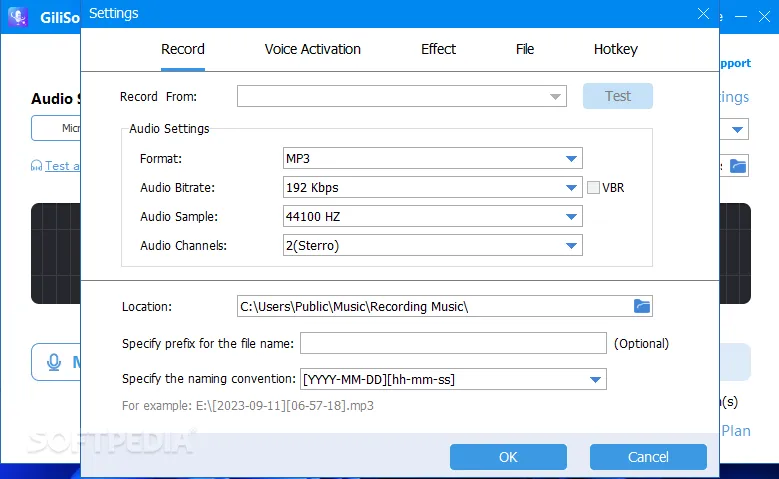Click the headphone Test link in main window

click(56, 165)
